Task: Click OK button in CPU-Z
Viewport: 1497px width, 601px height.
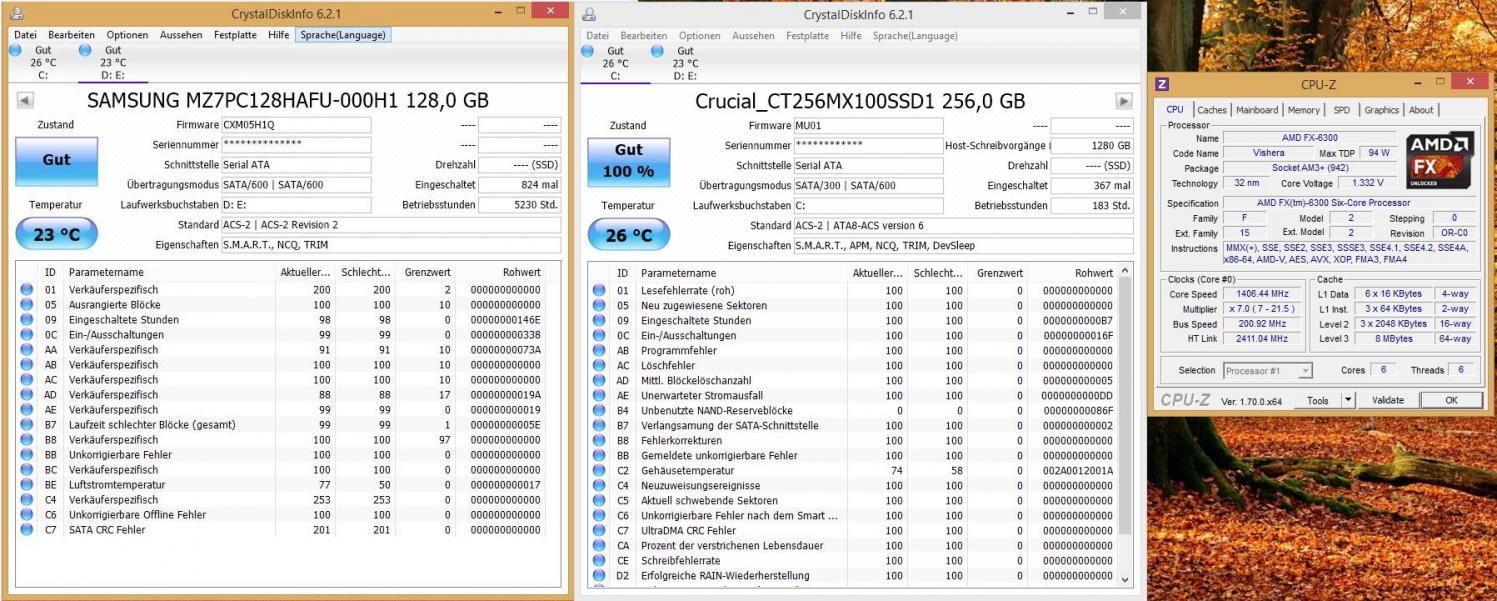Action: tap(1451, 400)
